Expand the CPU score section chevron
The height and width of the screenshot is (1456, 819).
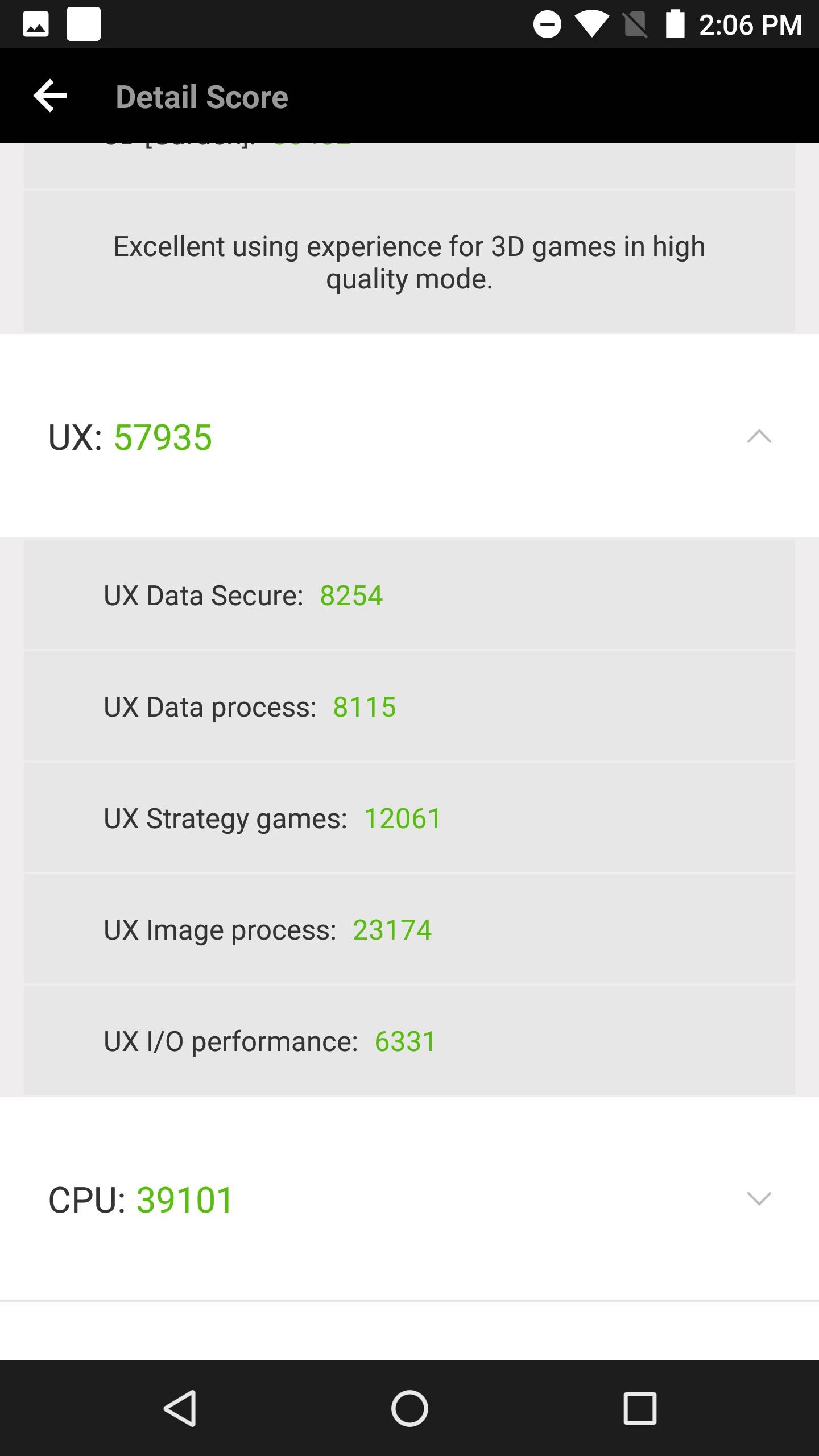pyautogui.click(x=759, y=1198)
